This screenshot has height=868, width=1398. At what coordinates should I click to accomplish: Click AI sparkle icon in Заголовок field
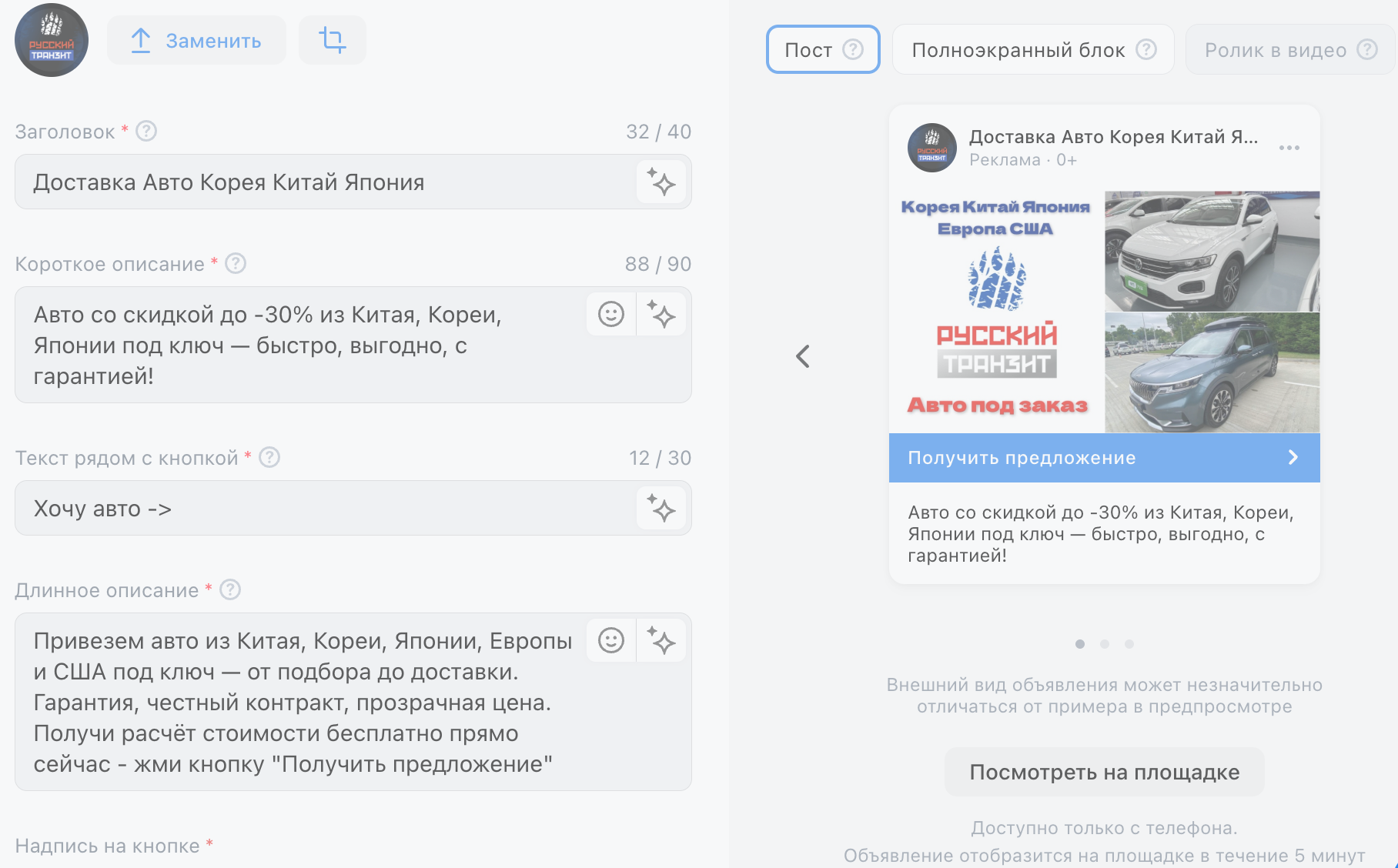661,182
